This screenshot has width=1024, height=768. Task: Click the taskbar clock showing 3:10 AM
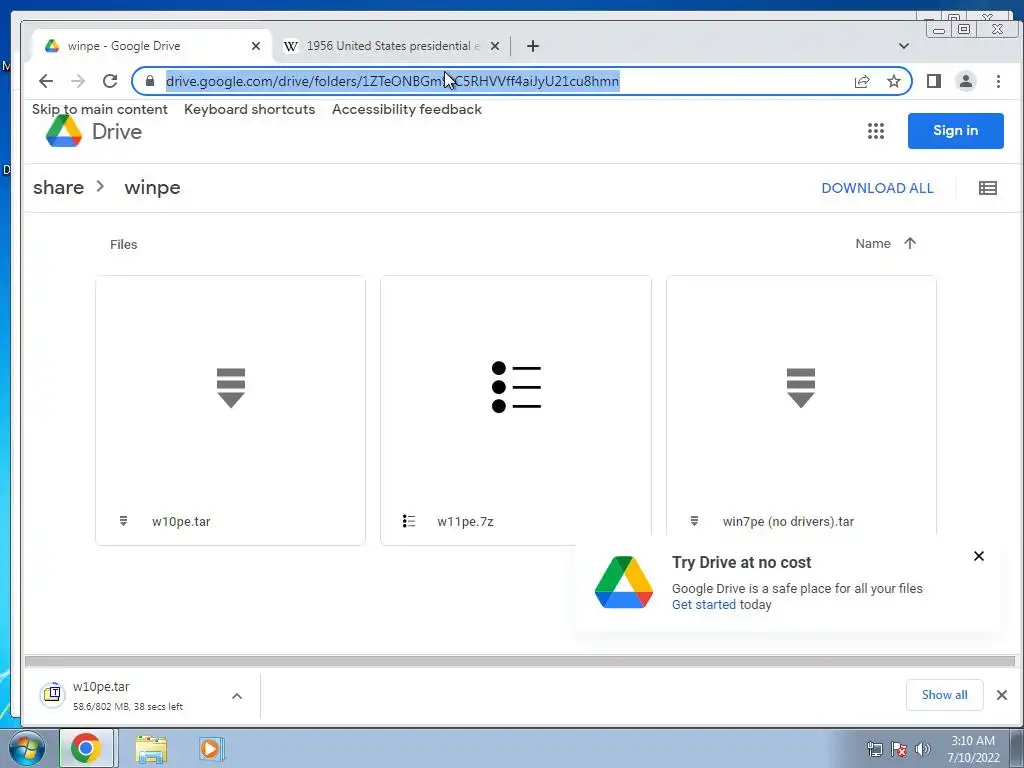tap(973, 749)
